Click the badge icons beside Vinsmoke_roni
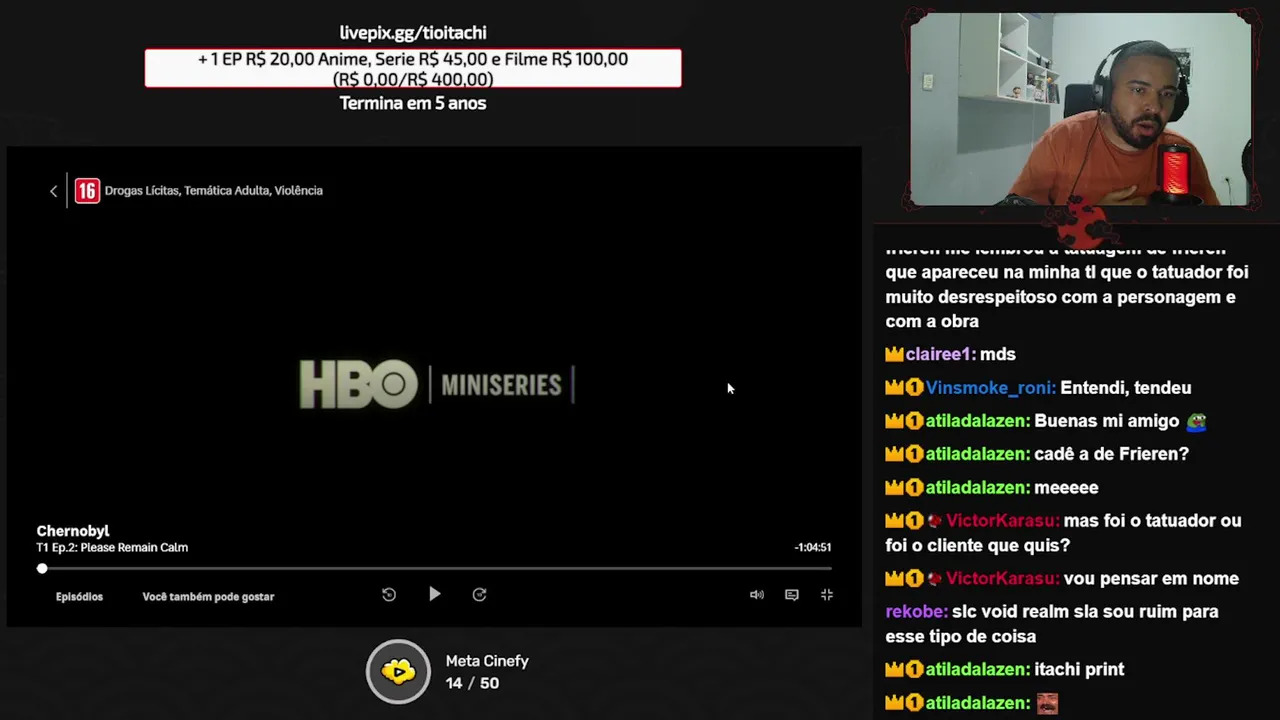Image resolution: width=1280 pixels, height=720 pixels. coord(904,388)
